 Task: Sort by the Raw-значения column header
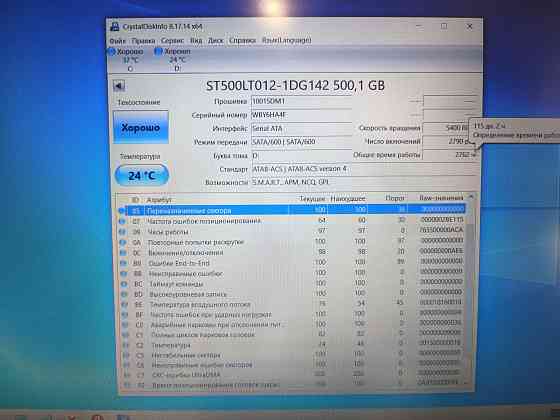click(441, 198)
